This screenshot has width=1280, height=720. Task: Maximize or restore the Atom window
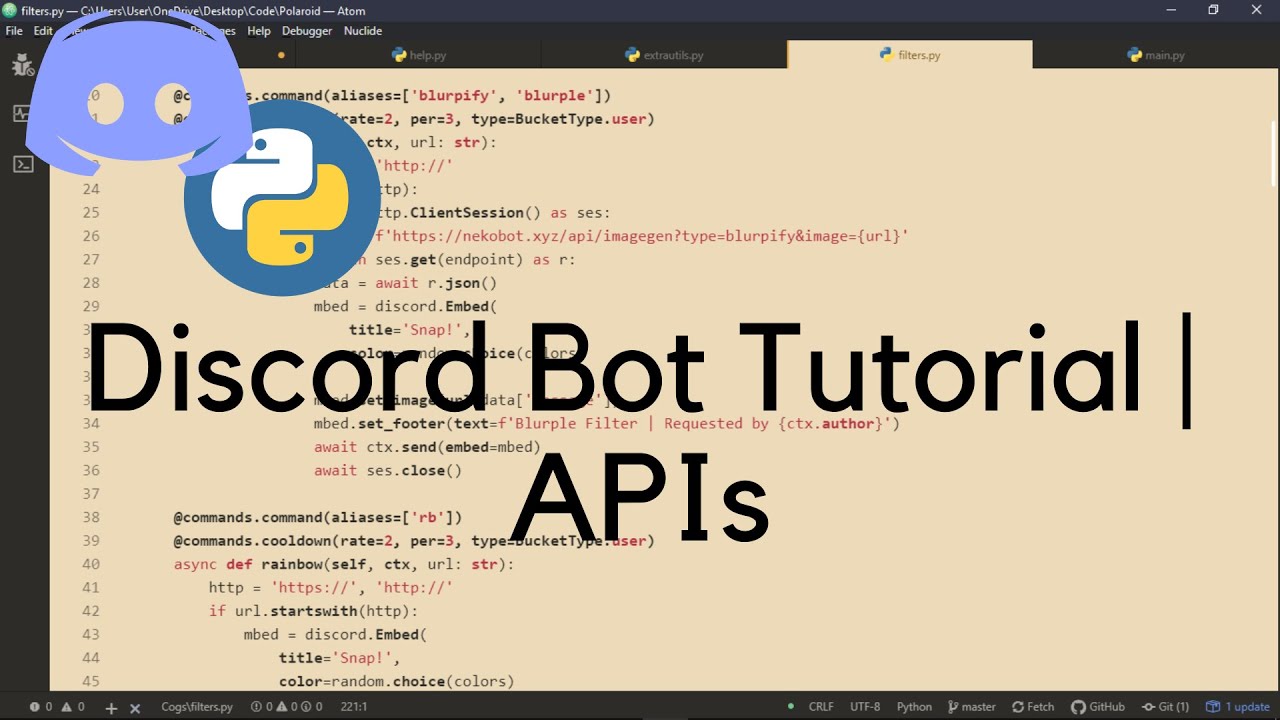tap(1213, 9)
